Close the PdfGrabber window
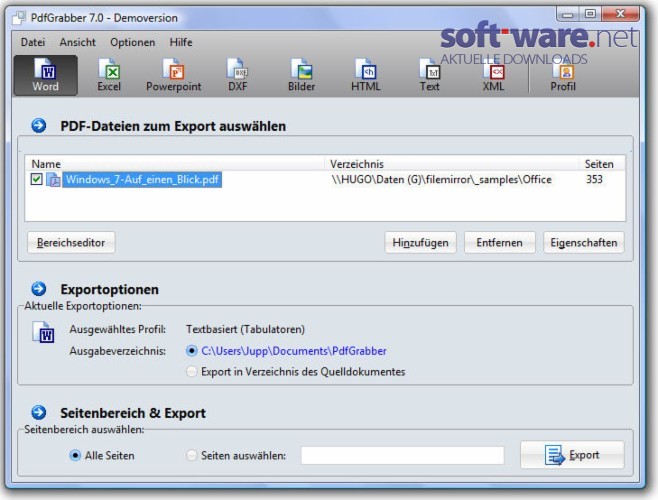 [620, 14]
